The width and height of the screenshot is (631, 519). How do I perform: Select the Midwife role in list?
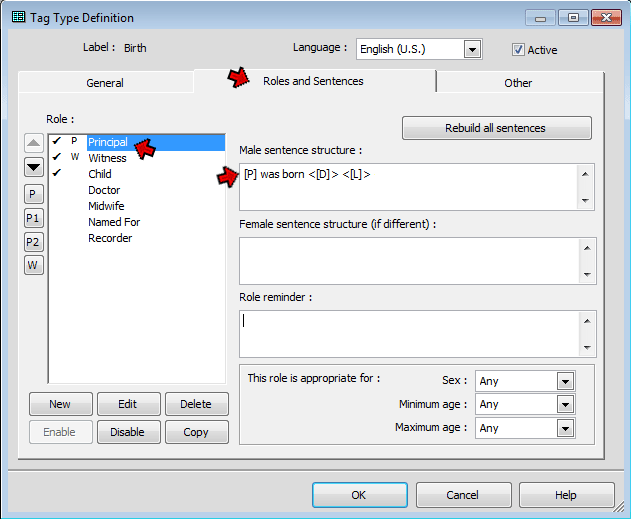pyautogui.click(x=106, y=206)
